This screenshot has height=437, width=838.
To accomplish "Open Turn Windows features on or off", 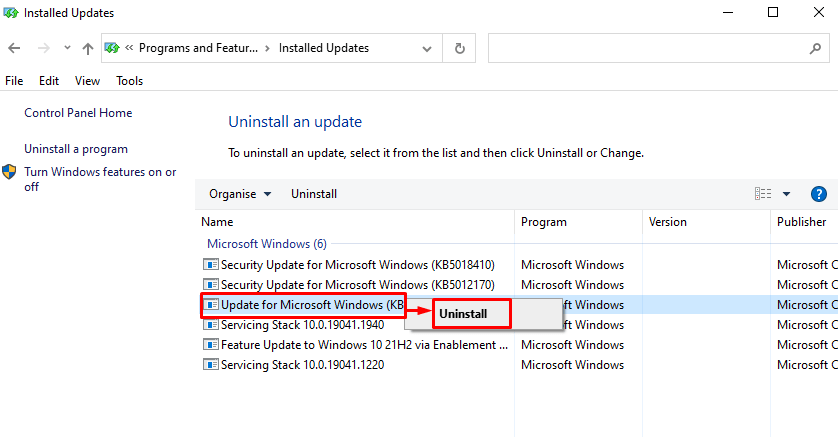I will (100, 179).
